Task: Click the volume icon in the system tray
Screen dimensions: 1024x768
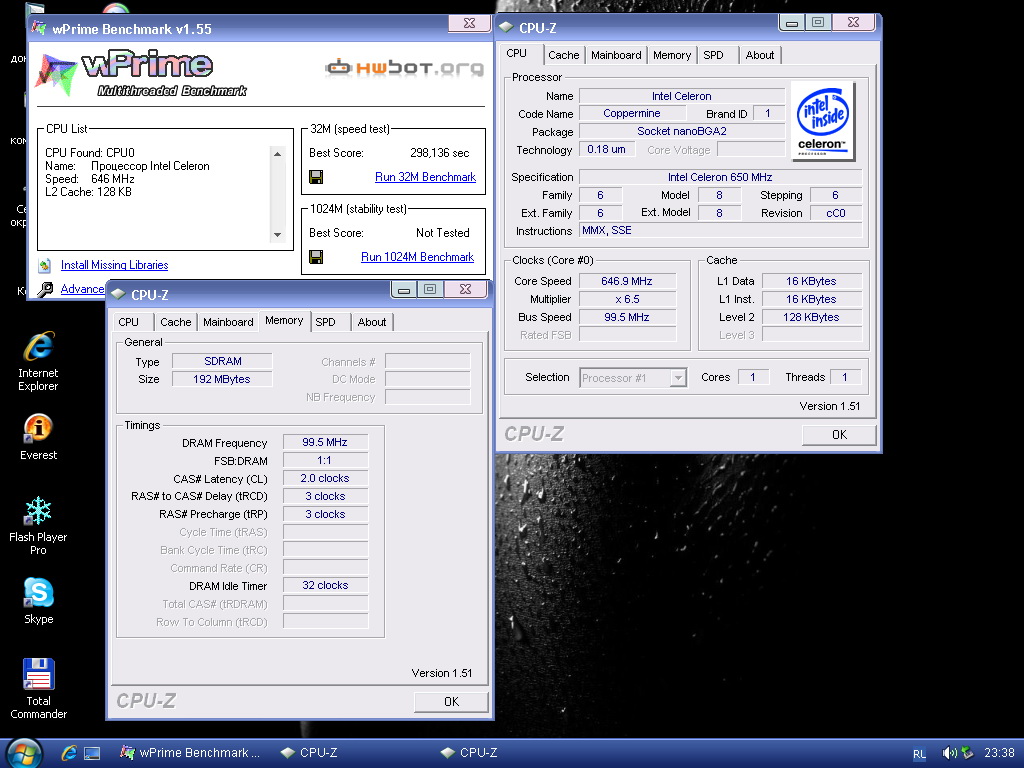Action: click(949, 753)
